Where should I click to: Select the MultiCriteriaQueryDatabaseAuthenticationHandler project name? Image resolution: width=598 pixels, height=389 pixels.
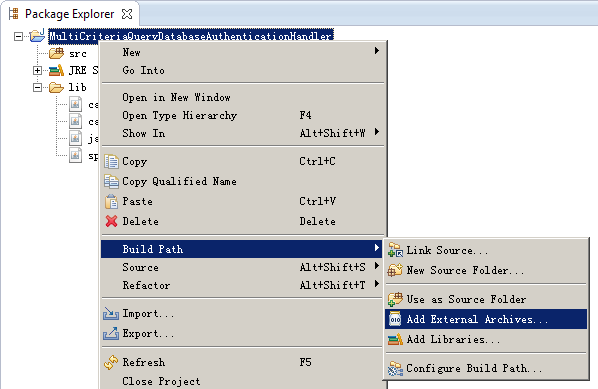click(x=191, y=36)
